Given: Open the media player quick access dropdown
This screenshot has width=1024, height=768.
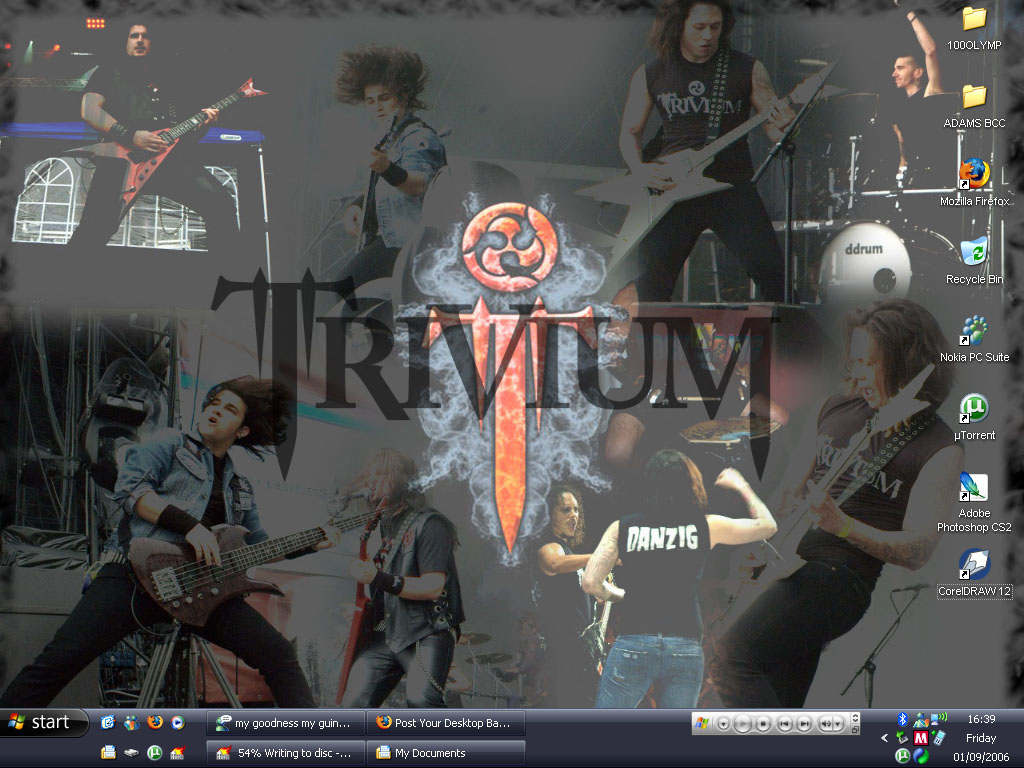Looking at the screenshot, I should click(723, 724).
